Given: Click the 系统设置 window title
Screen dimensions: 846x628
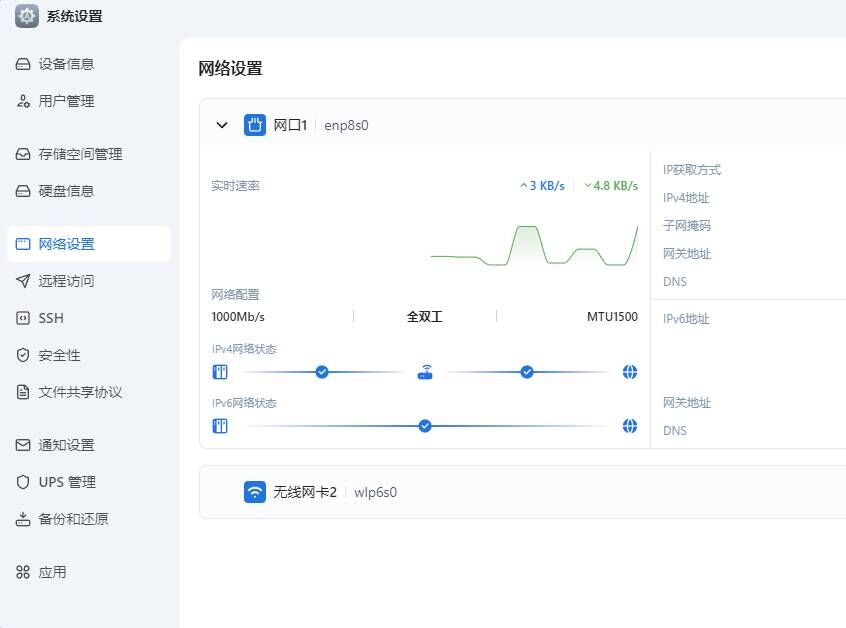Looking at the screenshot, I should 74,16.
